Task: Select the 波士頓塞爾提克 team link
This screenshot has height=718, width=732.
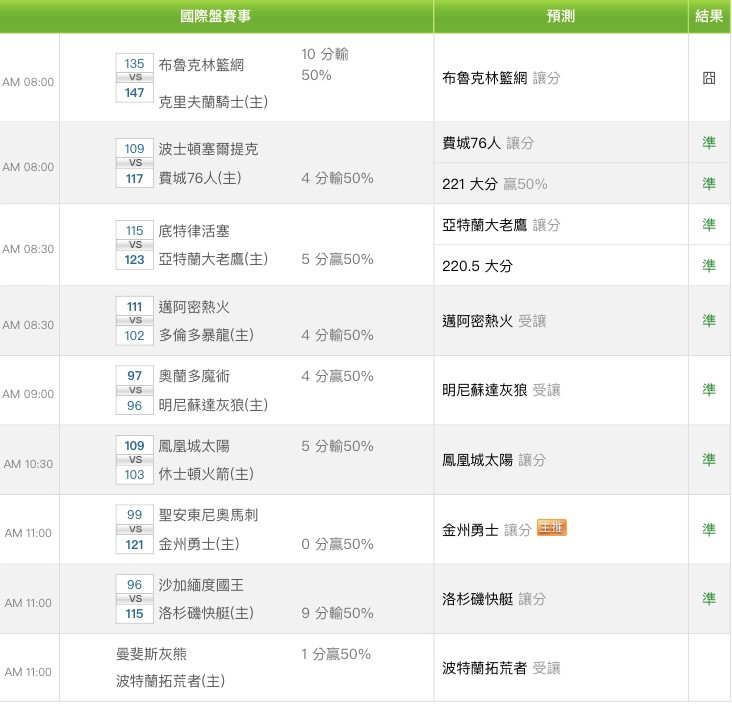Action: point(208,149)
